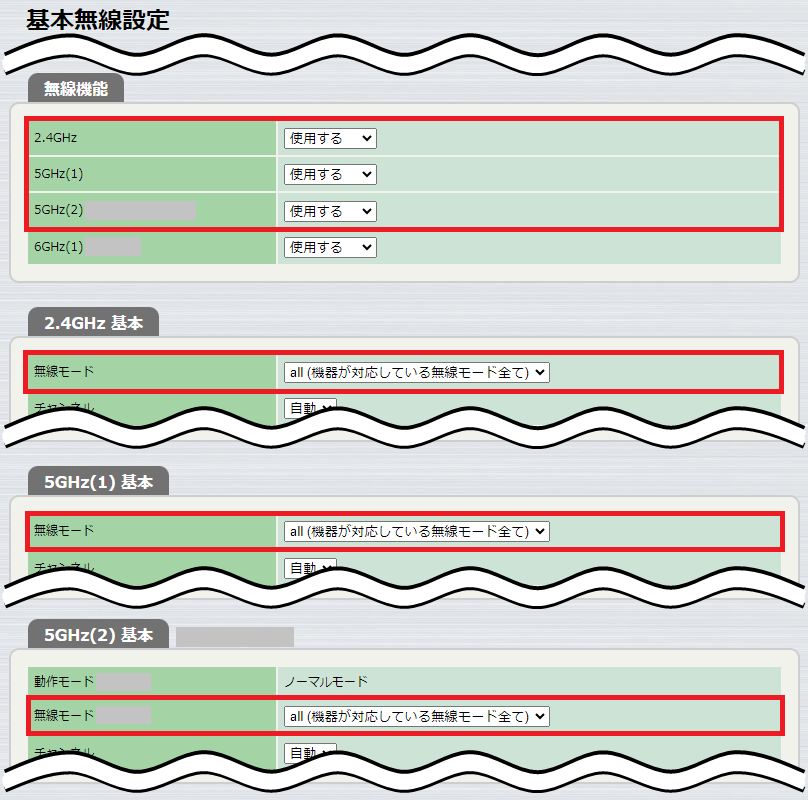Open the 6GHz(1) wireless function dropdown
The width and height of the screenshot is (808, 800).
tap(330, 247)
